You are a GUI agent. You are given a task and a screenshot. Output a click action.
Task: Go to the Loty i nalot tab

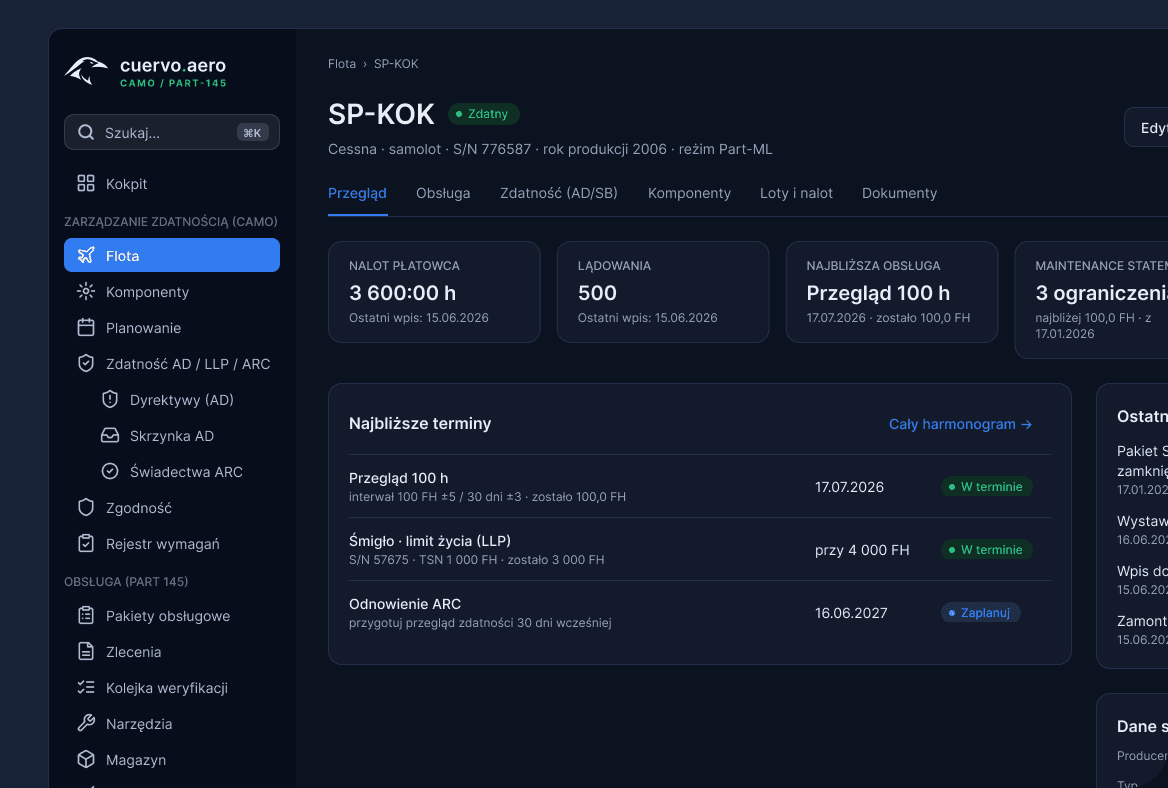pyautogui.click(x=796, y=193)
